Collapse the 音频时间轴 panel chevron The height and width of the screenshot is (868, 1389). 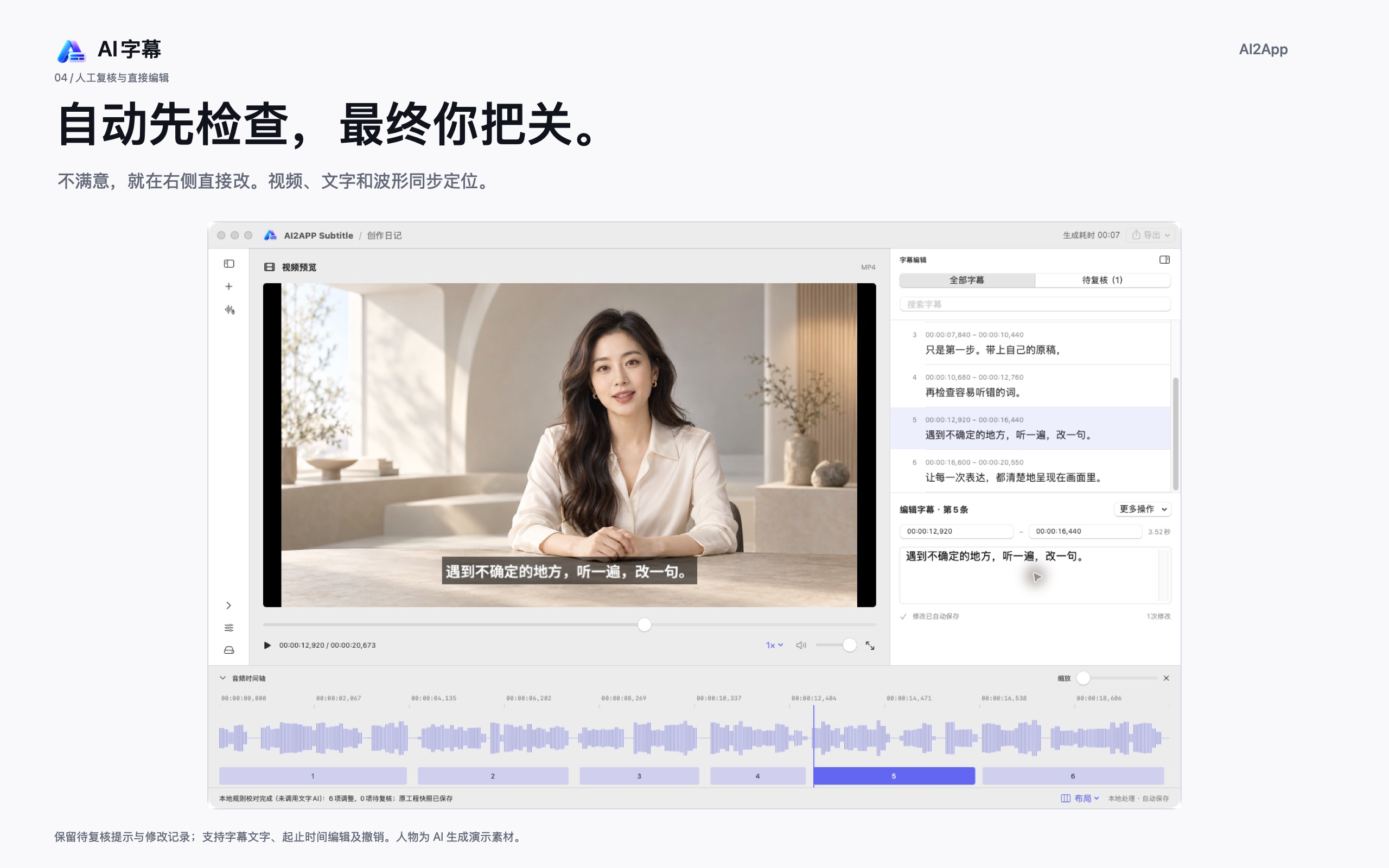pyautogui.click(x=222, y=678)
